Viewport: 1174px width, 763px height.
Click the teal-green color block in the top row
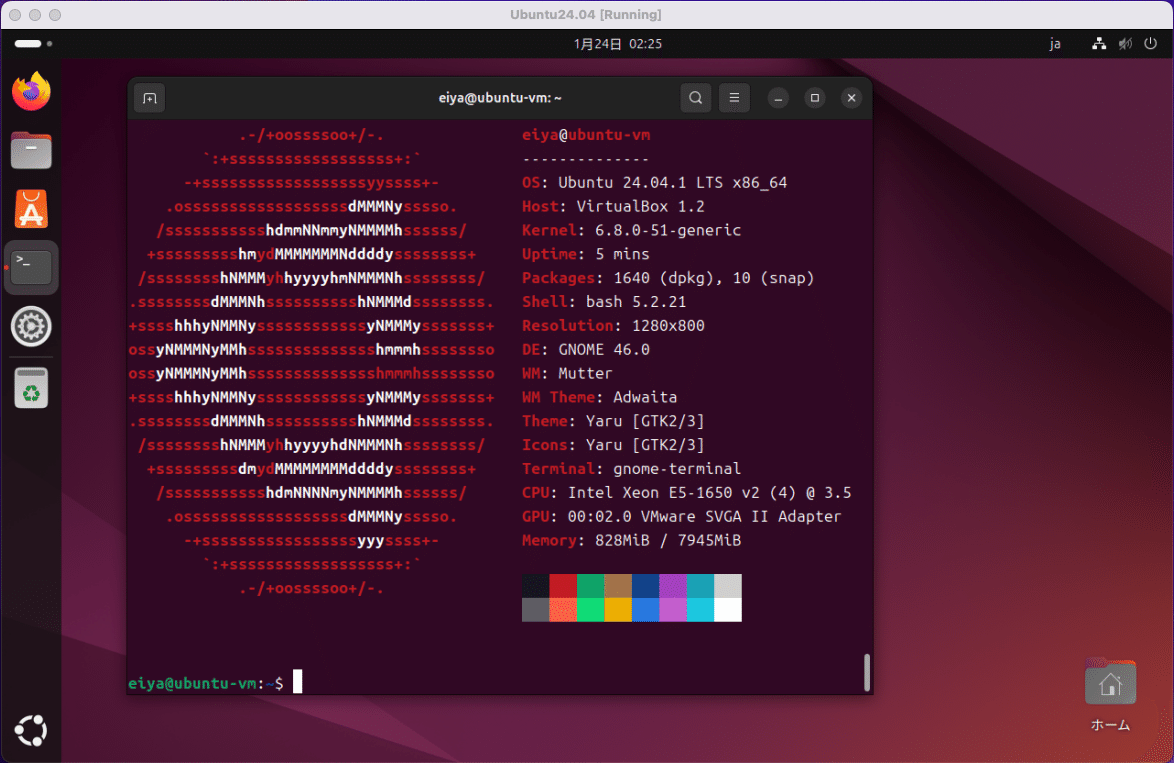pyautogui.click(x=590, y=586)
